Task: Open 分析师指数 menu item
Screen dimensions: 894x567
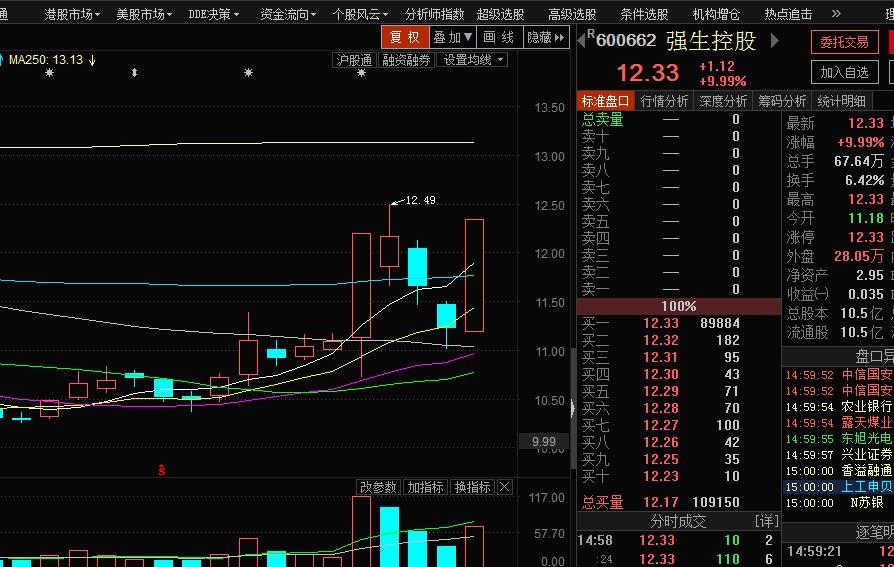Action: [434, 14]
